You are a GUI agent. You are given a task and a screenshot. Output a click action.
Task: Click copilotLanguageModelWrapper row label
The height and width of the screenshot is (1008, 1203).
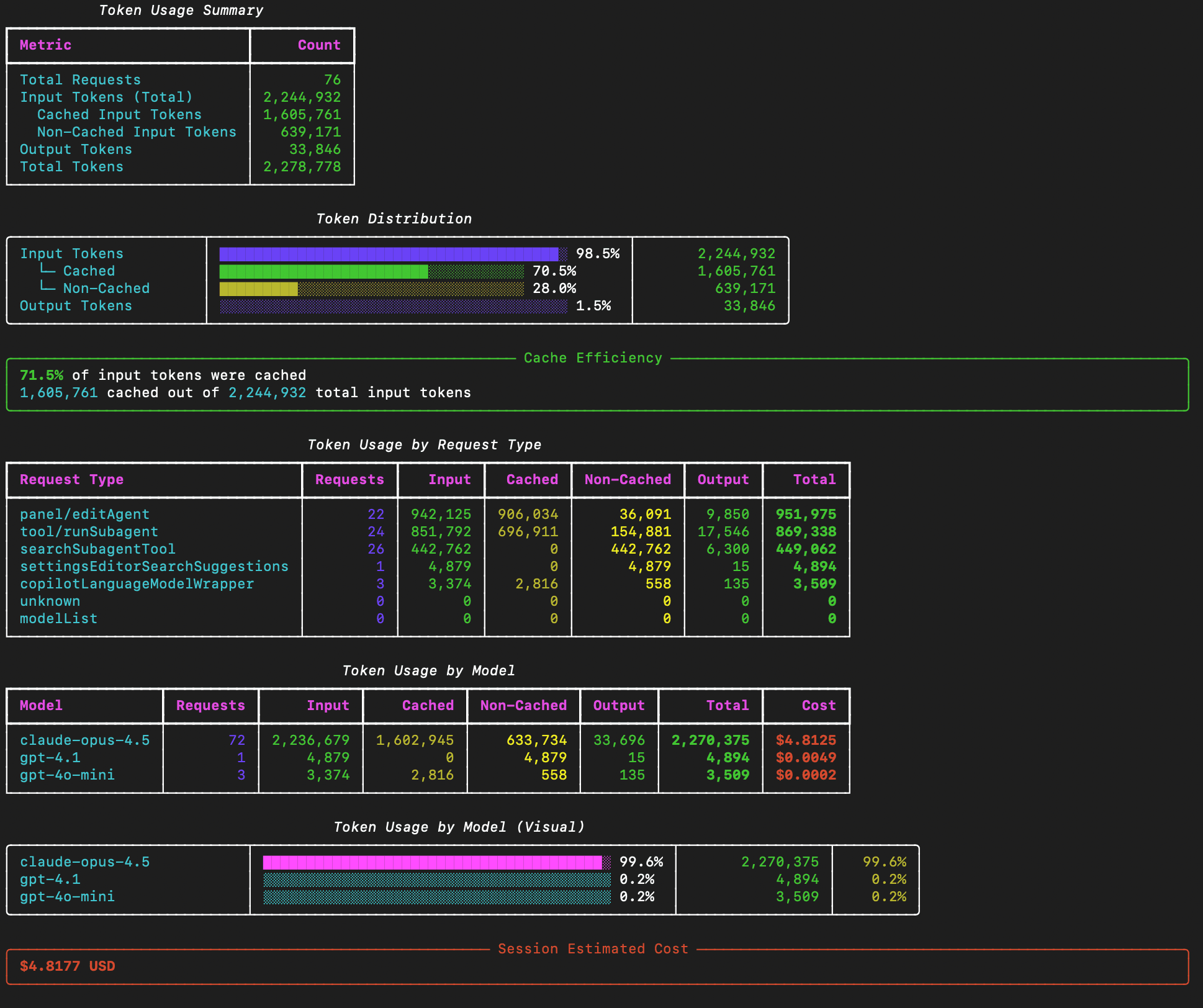point(137,584)
